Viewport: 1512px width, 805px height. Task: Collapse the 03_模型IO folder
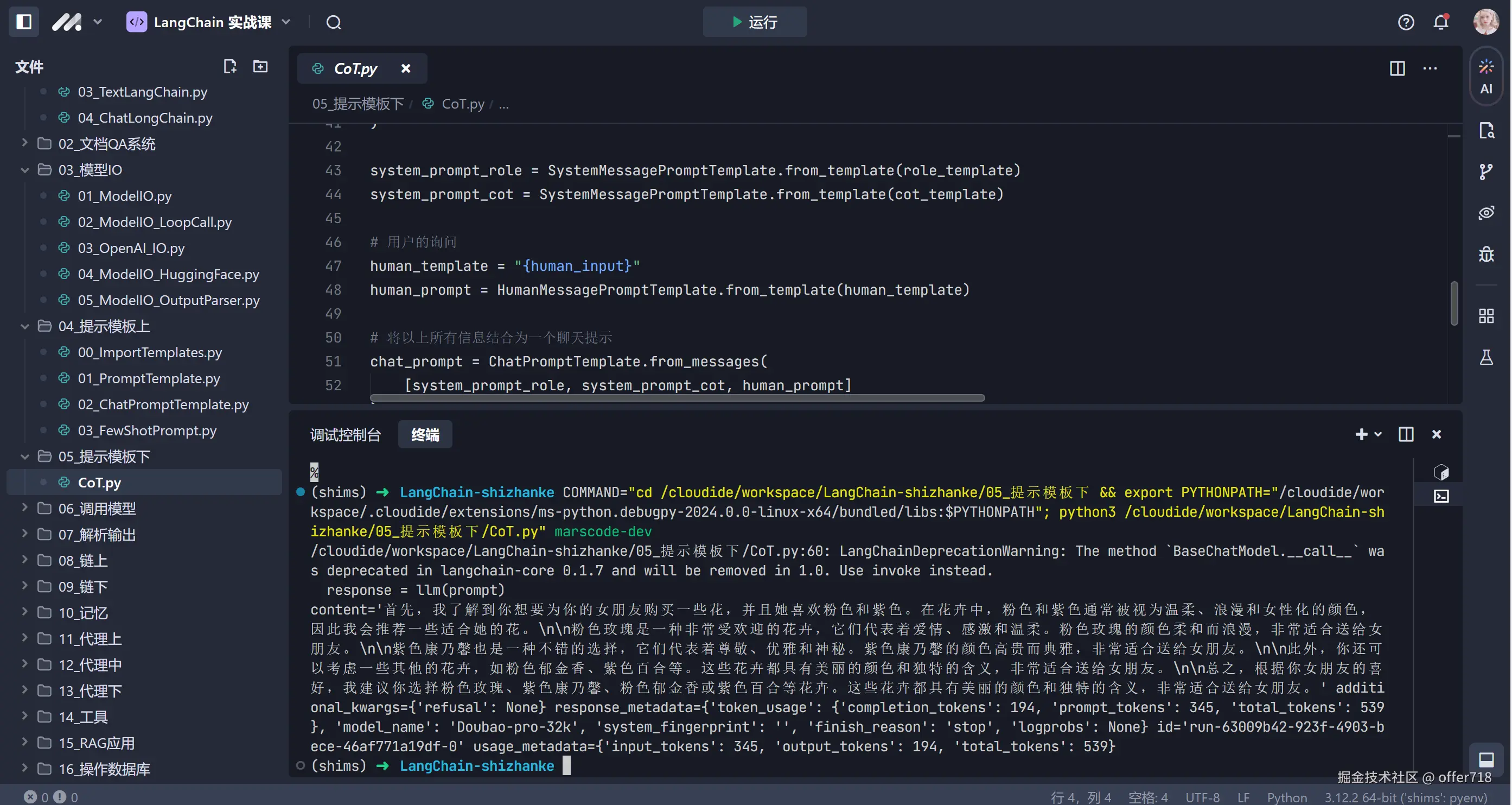[24, 170]
